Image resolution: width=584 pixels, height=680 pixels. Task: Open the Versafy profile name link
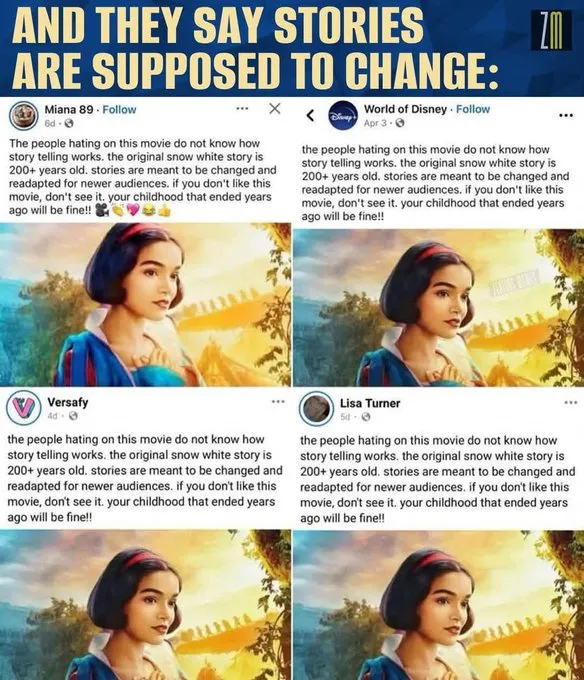[68, 402]
